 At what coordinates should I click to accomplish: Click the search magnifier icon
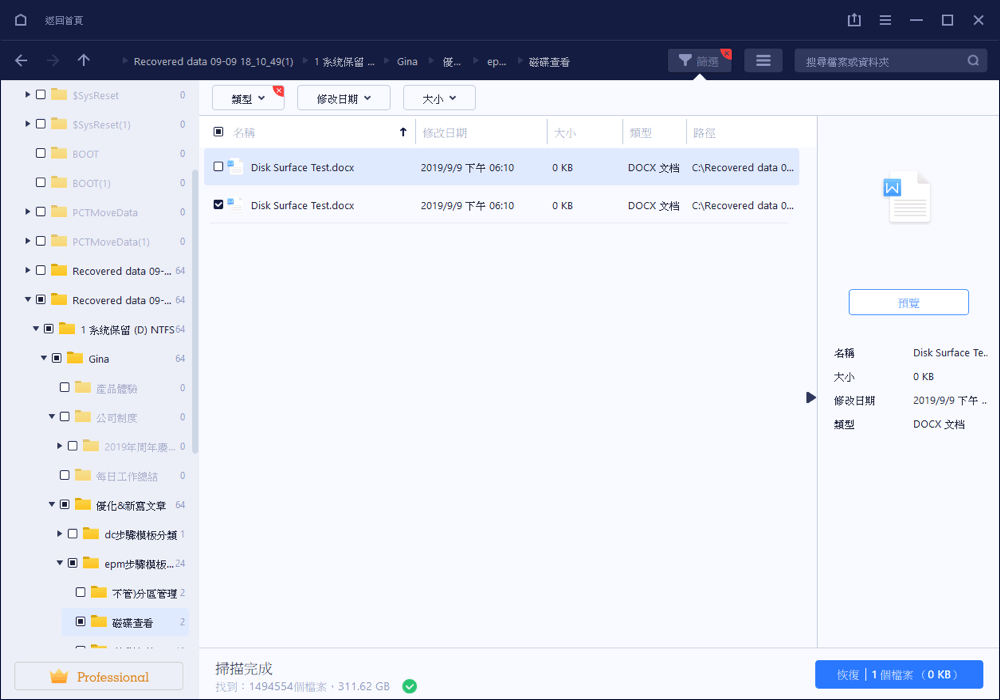[973, 61]
